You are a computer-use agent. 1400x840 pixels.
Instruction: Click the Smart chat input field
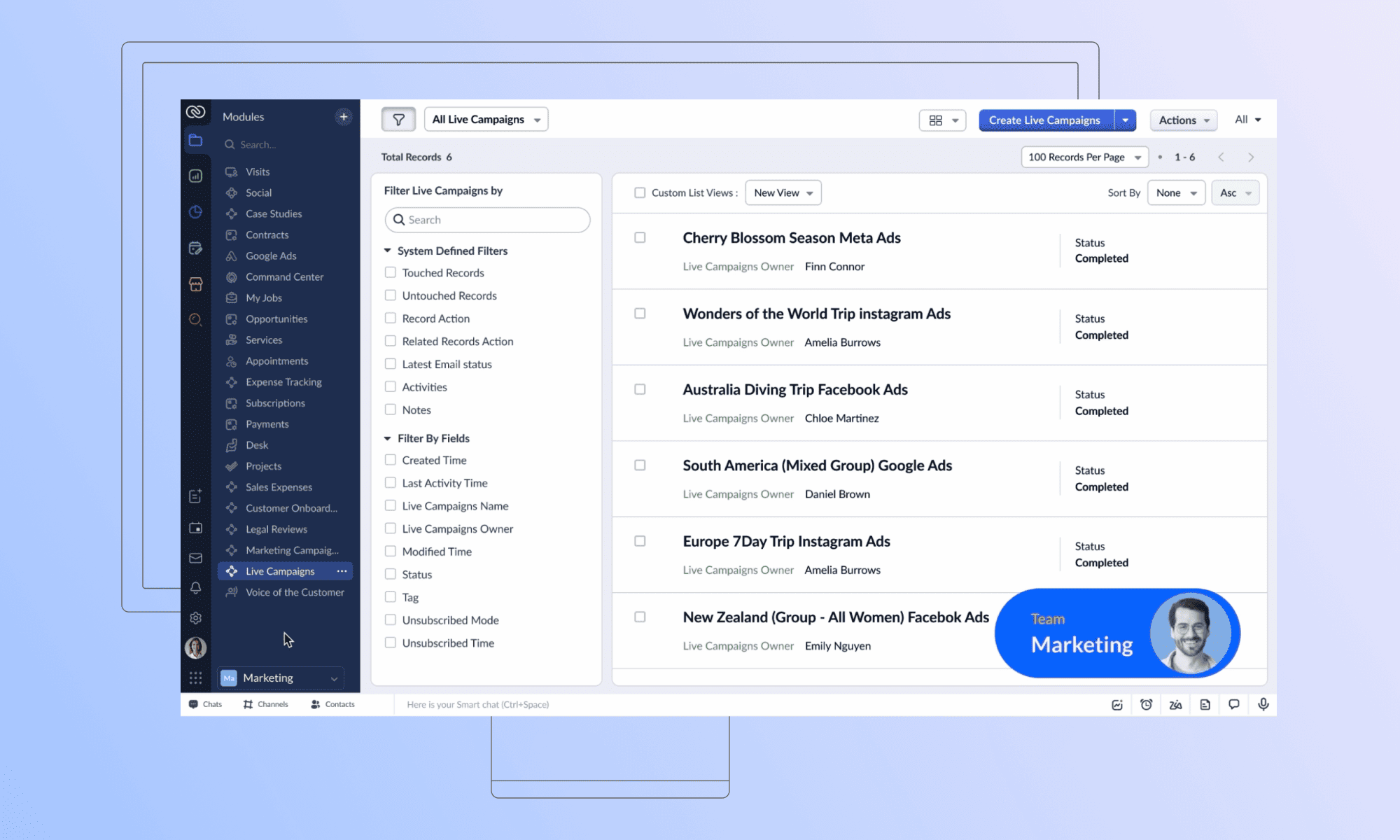coord(478,704)
